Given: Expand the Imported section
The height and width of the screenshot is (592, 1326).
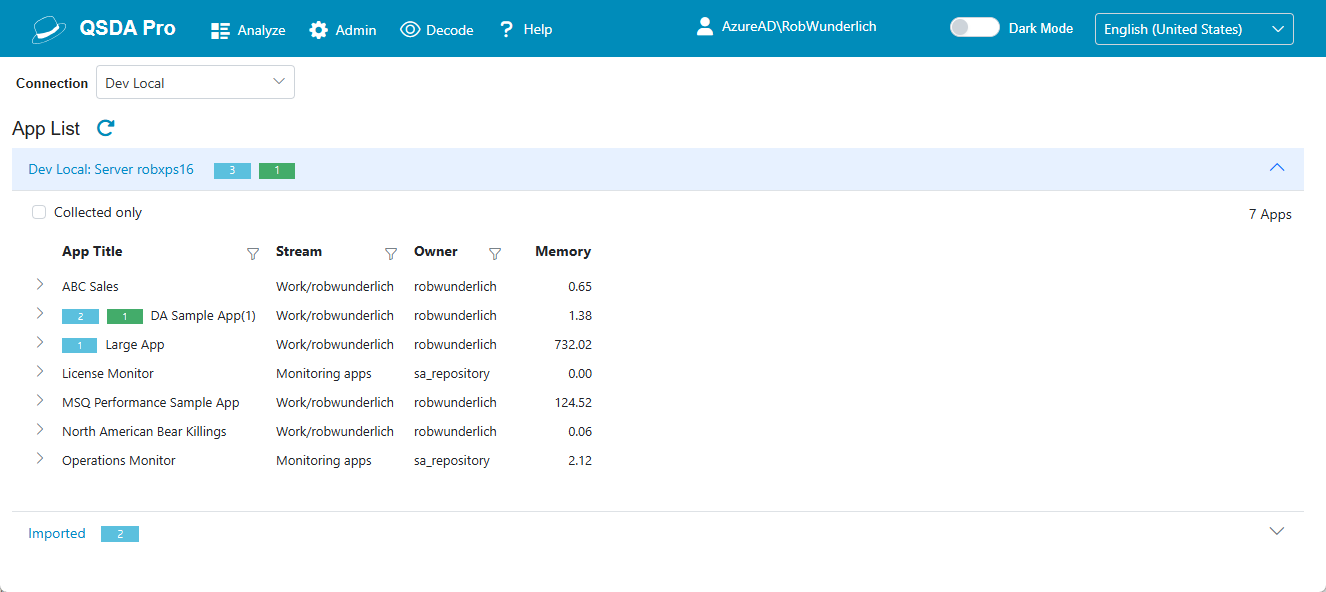Looking at the screenshot, I should pyautogui.click(x=1276, y=531).
